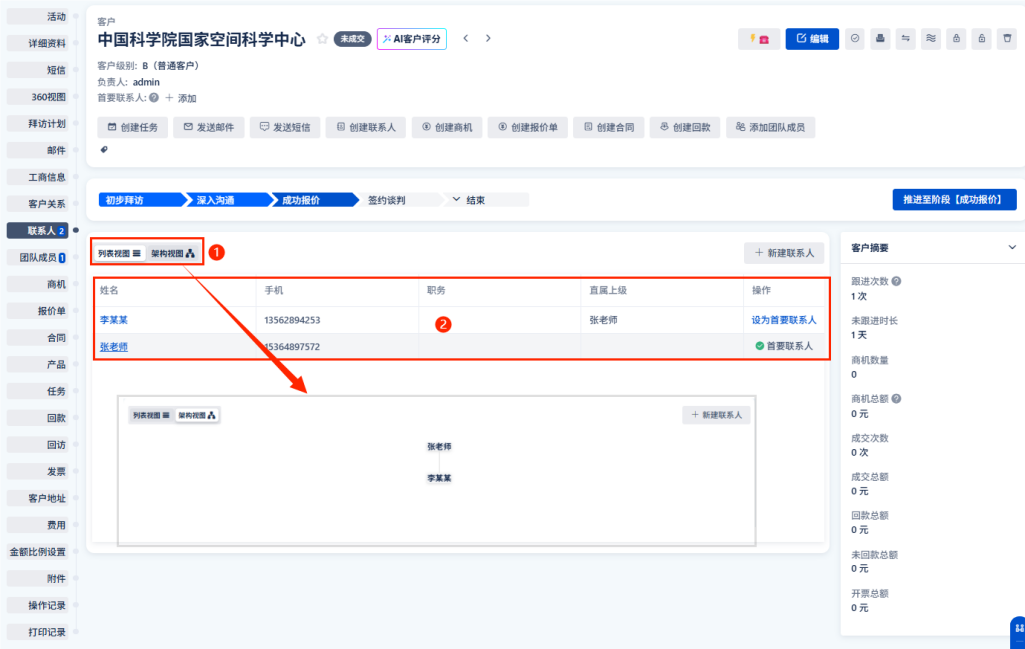Switch to 列表视图 list view
This screenshot has width=1025, height=649.
coord(119,254)
